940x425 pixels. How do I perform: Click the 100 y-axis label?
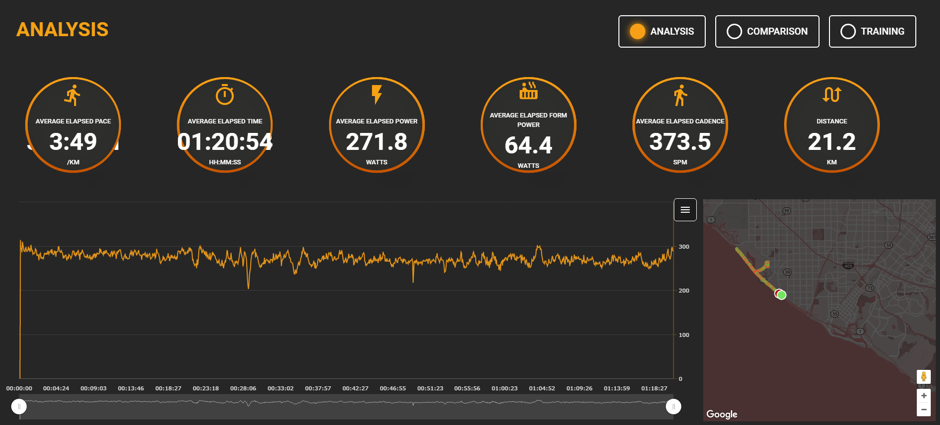click(683, 334)
